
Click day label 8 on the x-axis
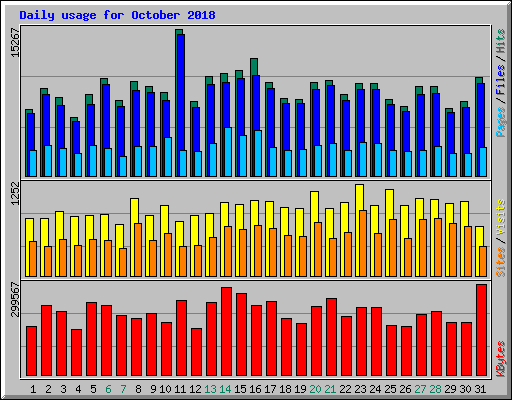(138, 389)
